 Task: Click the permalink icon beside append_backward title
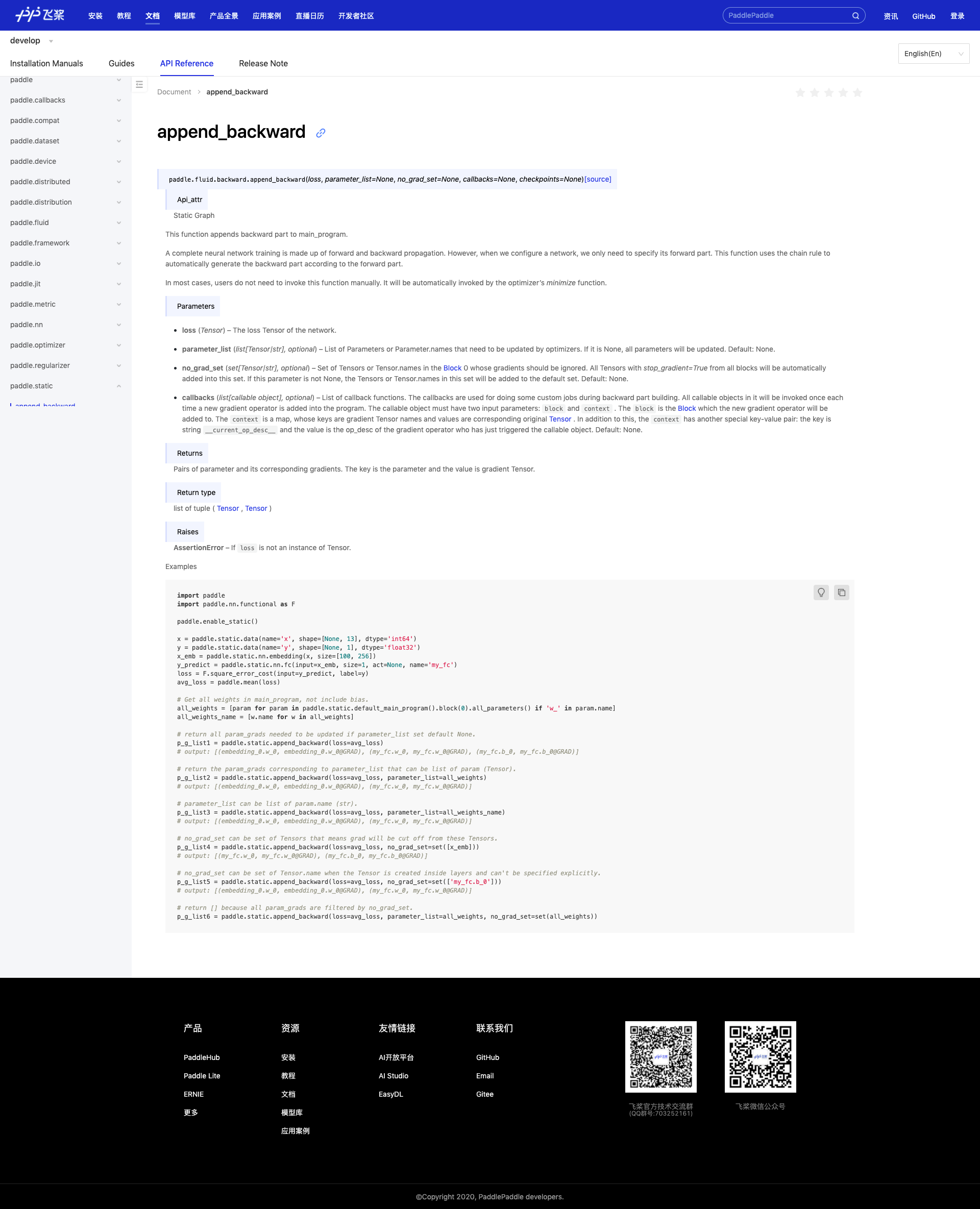[x=321, y=133]
